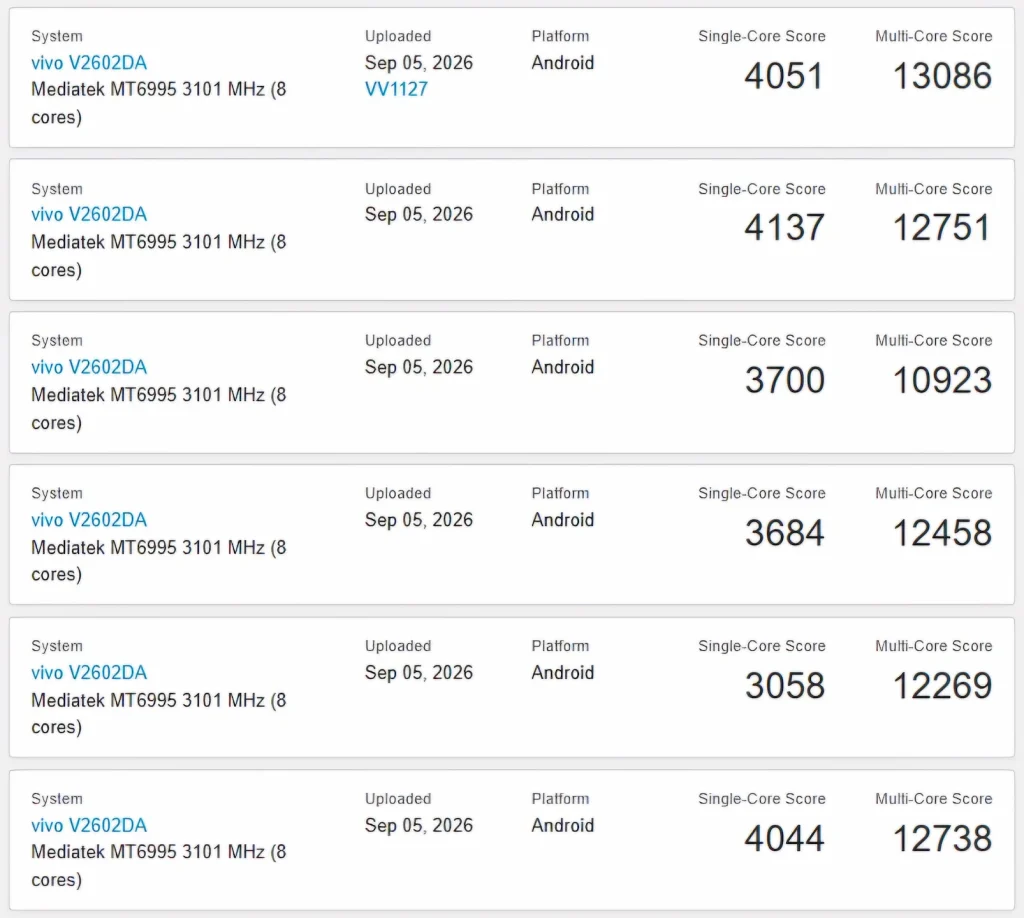Click the 12458 multi-core score
Image resolution: width=1024 pixels, height=918 pixels.
coord(942,533)
